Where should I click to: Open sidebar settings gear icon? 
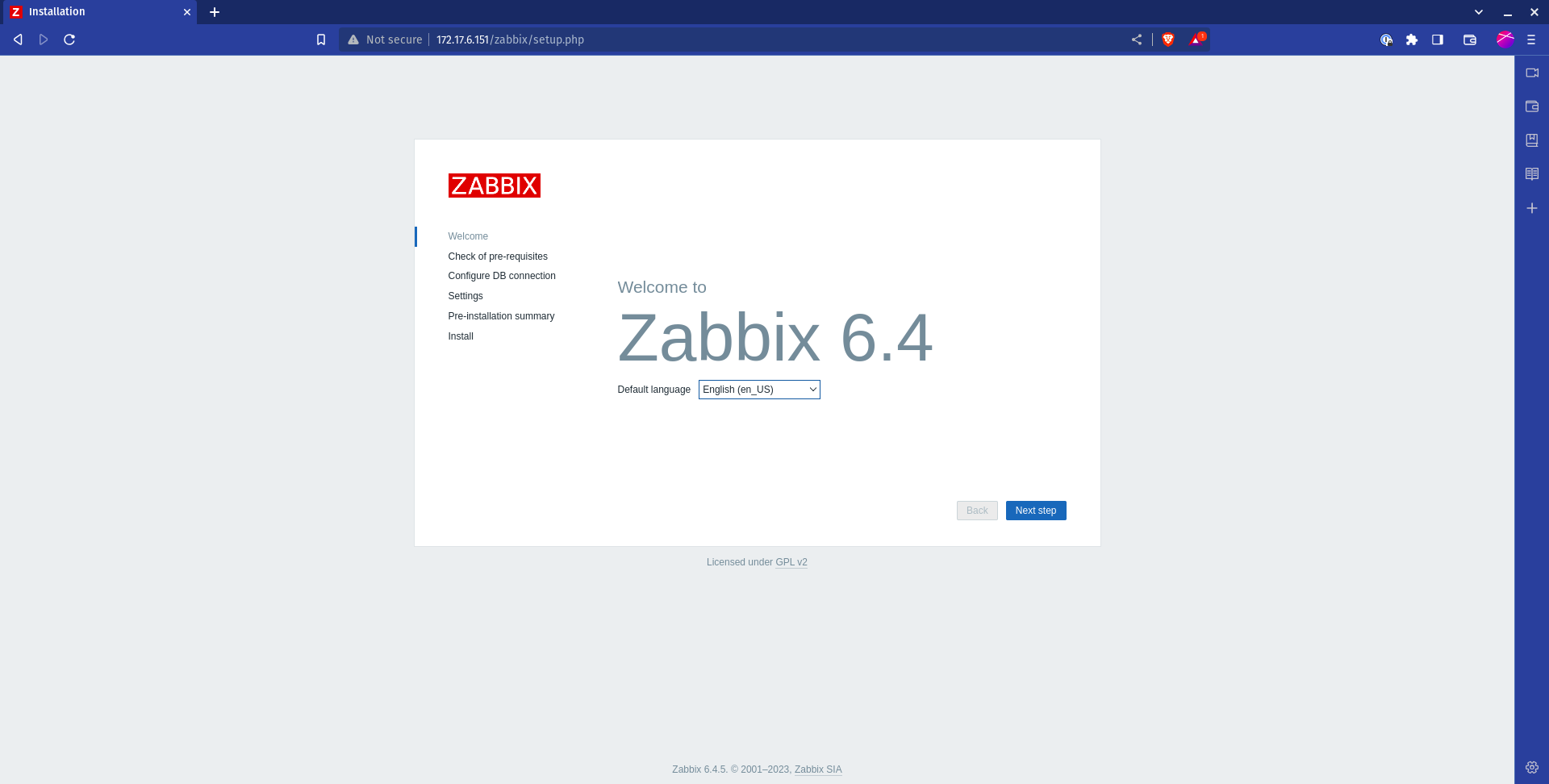(1532, 767)
